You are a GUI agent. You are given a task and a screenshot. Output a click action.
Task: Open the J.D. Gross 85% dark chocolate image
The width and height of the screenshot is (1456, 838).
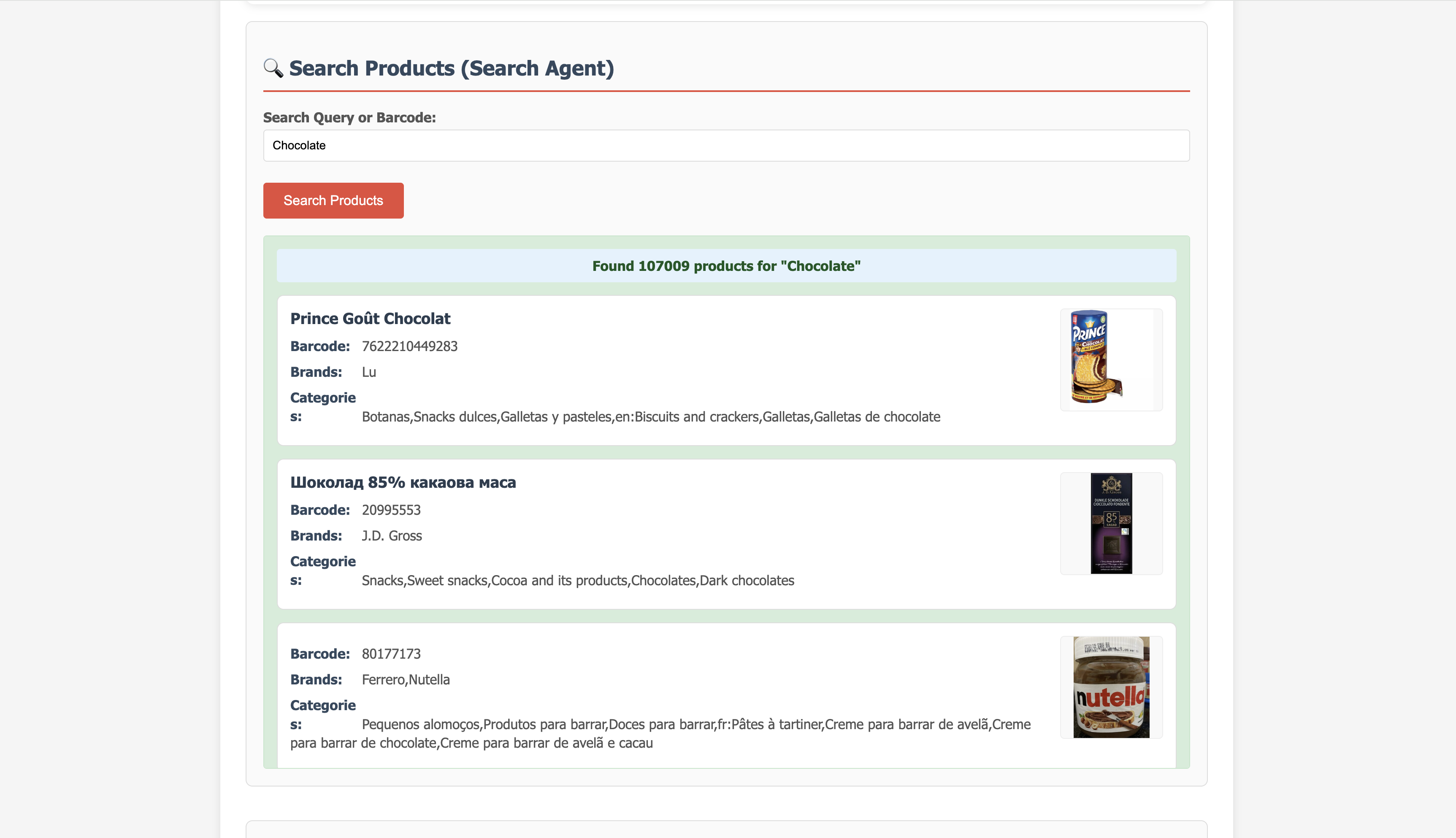[1111, 523]
